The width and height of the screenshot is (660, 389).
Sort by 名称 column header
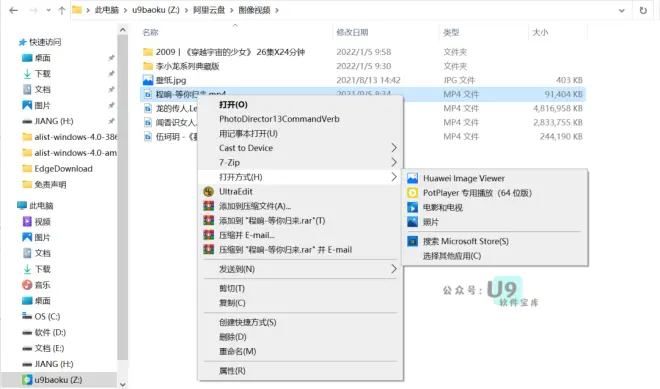pyautogui.click(x=150, y=32)
